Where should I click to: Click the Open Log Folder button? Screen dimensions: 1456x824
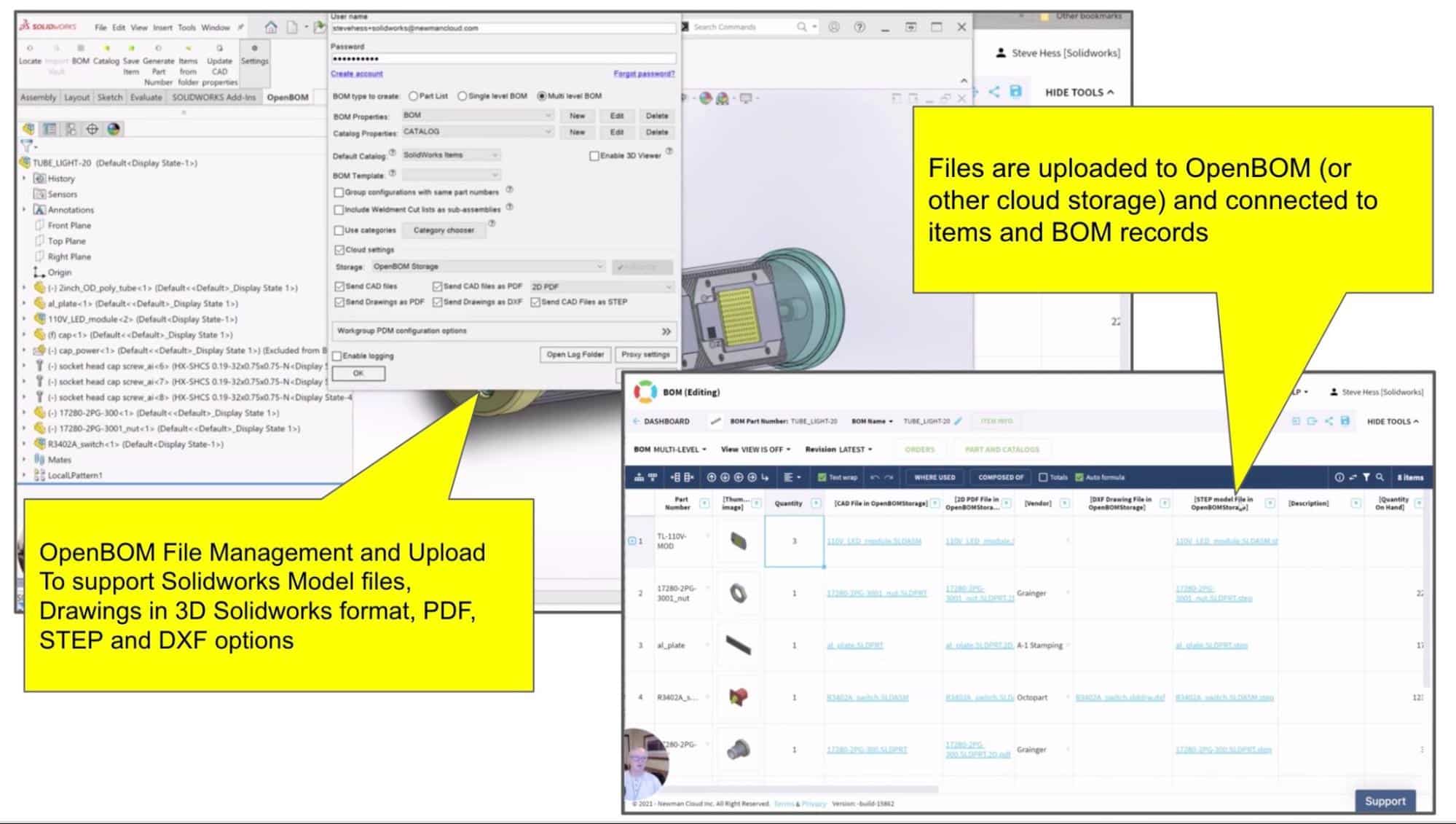tap(575, 355)
